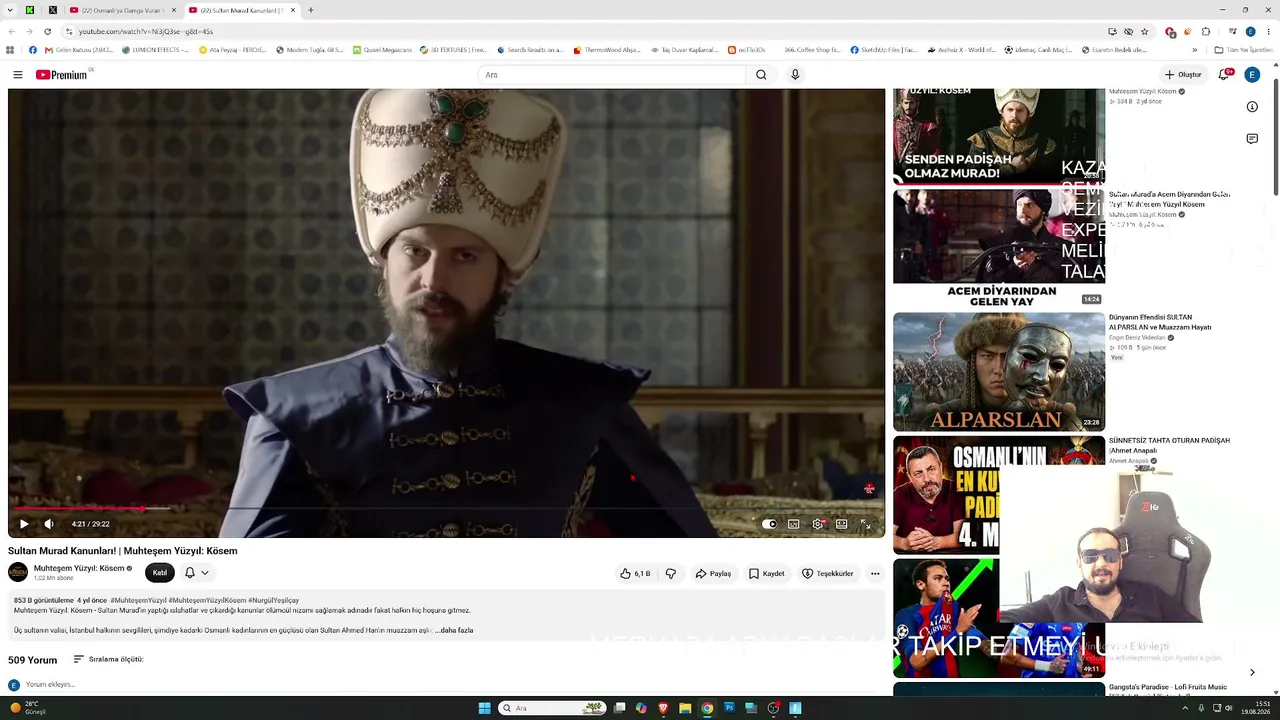This screenshot has height=720, width=1280.
Task: Expand description with daha fazla
Action: (x=454, y=631)
